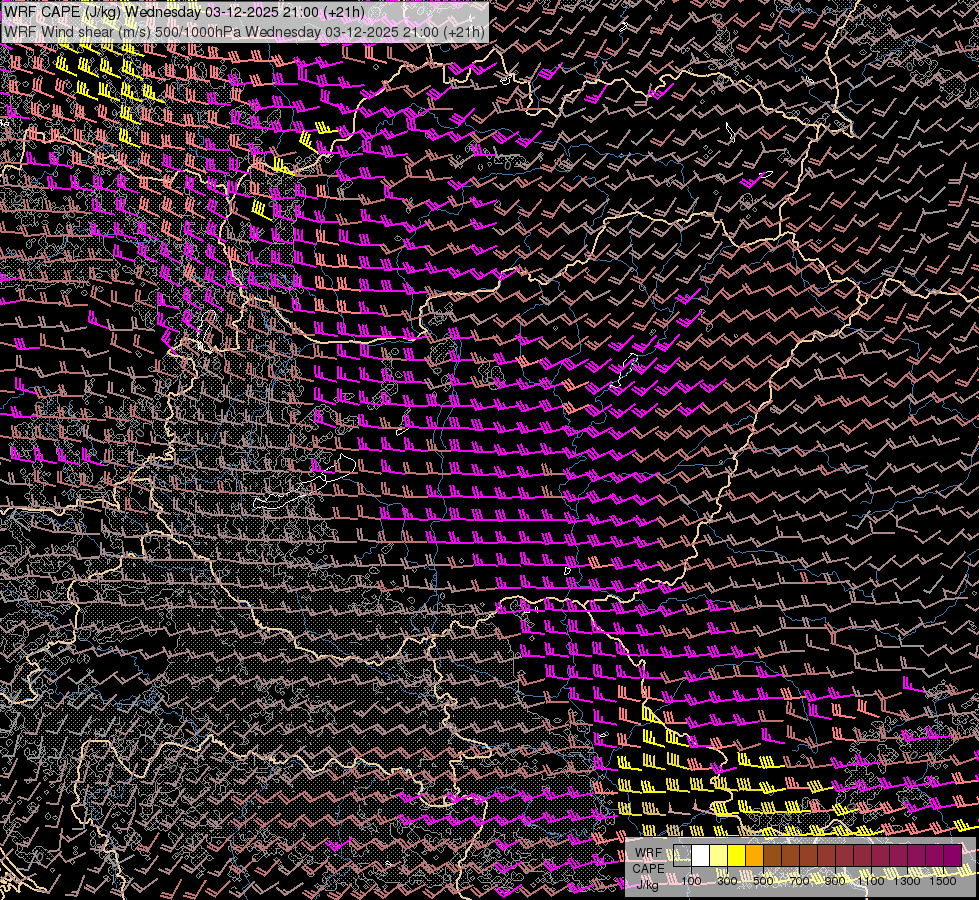Click the 700 legend scale label
This screenshot has width=979, height=900.
click(x=799, y=881)
